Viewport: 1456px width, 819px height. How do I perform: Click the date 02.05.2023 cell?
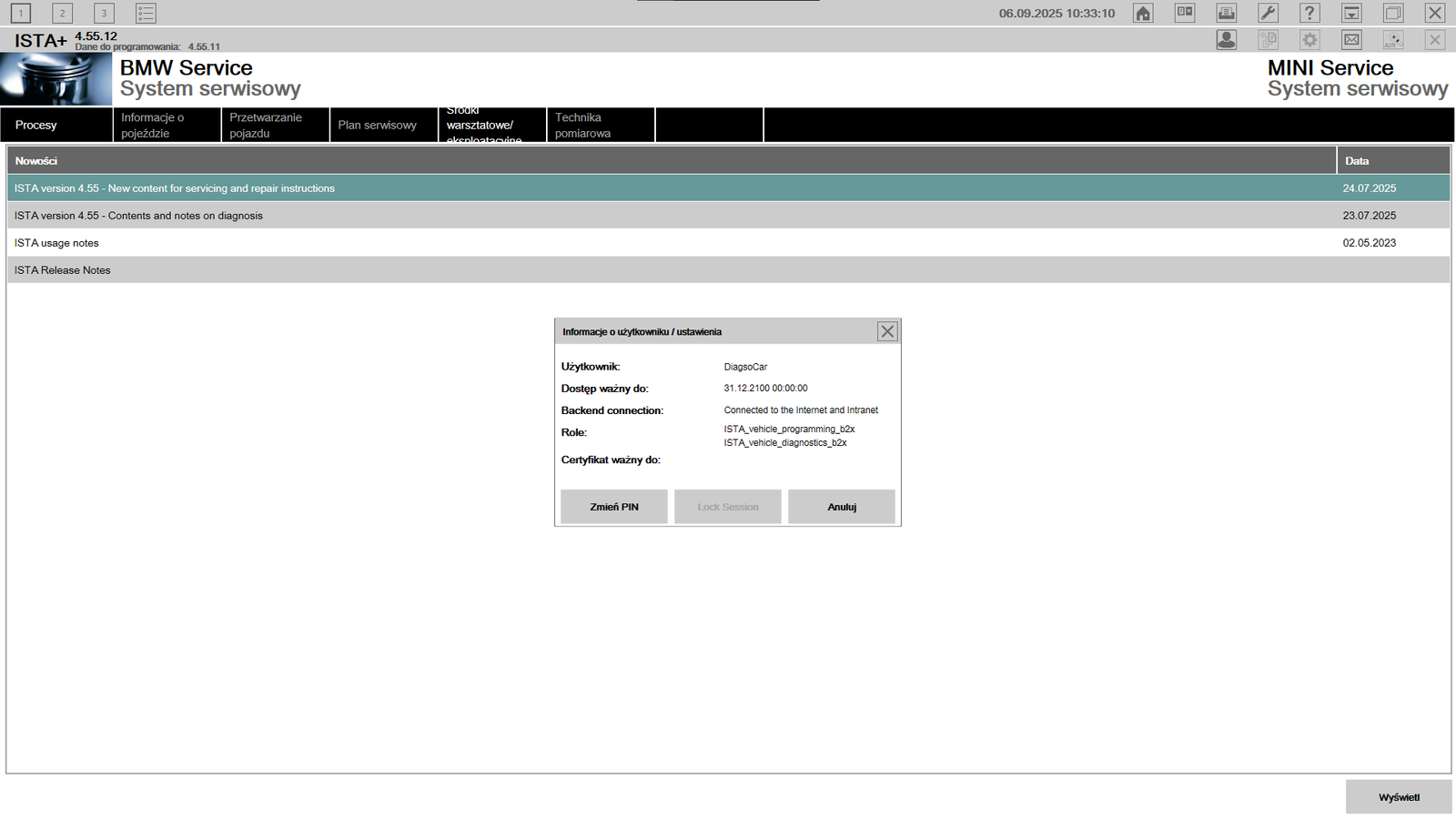tap(1370, 243)
